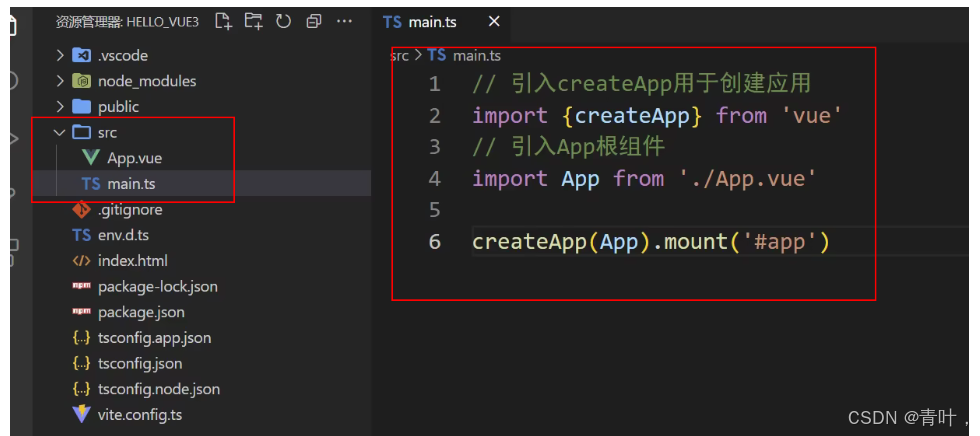Click 'vue' string on line 2
This screenshot has height=436, width=980.
click(812, 116)
